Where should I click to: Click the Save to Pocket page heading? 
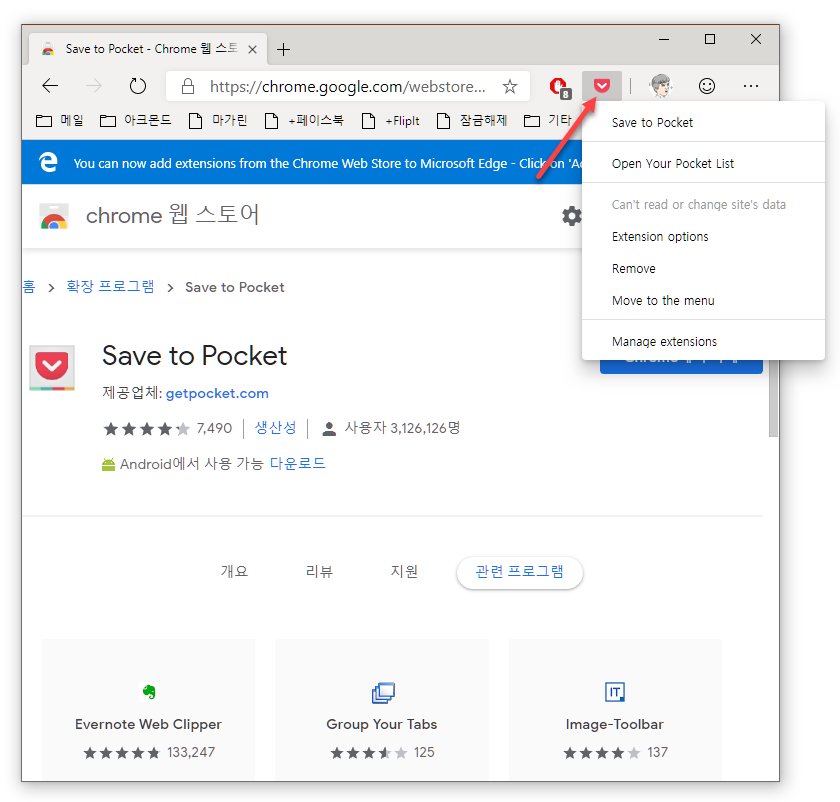coord(194,356)
